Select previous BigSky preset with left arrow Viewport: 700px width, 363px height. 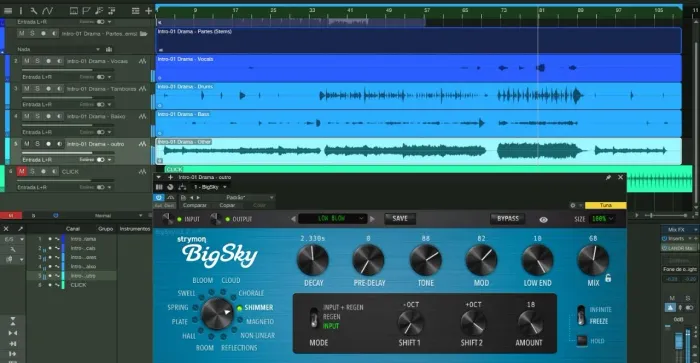coord(293,219)
